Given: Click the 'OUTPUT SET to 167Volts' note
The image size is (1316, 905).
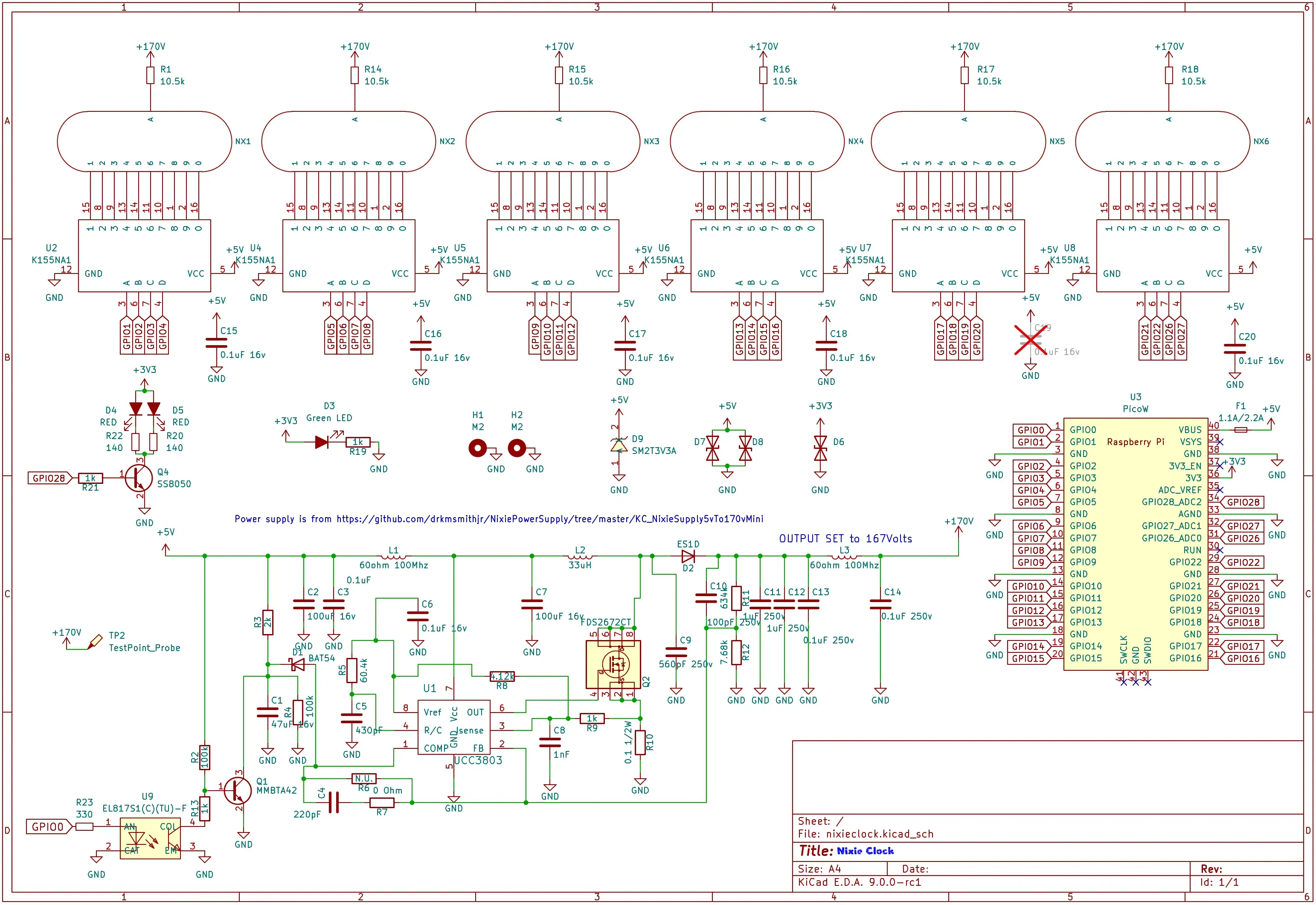Looking at the screenshot, I should [845, 538].
